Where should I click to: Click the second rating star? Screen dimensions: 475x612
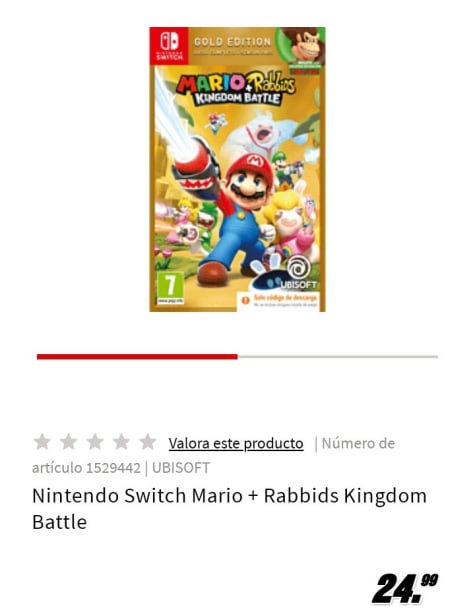[x=69, y=442]
